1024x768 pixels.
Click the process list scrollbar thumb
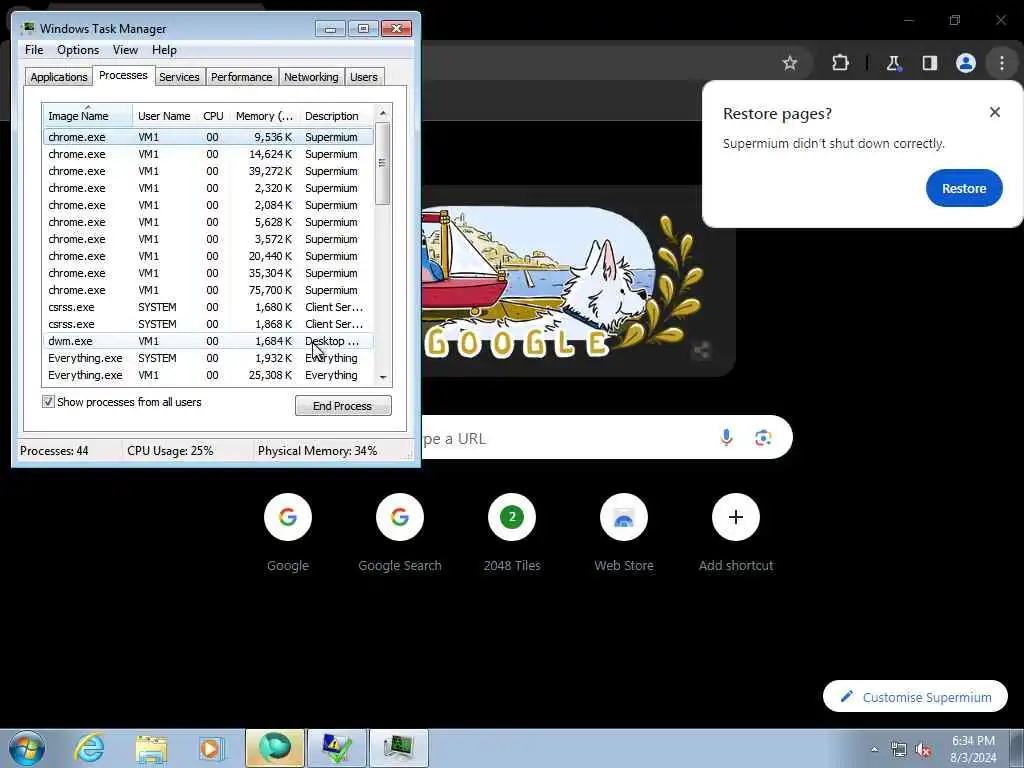coord(383,163)
